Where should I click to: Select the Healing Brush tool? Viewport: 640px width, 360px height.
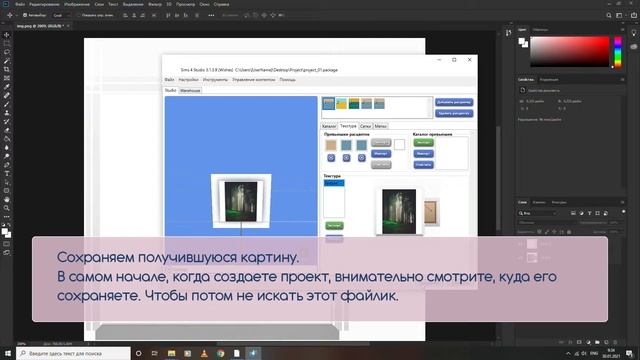coord(7,96)
